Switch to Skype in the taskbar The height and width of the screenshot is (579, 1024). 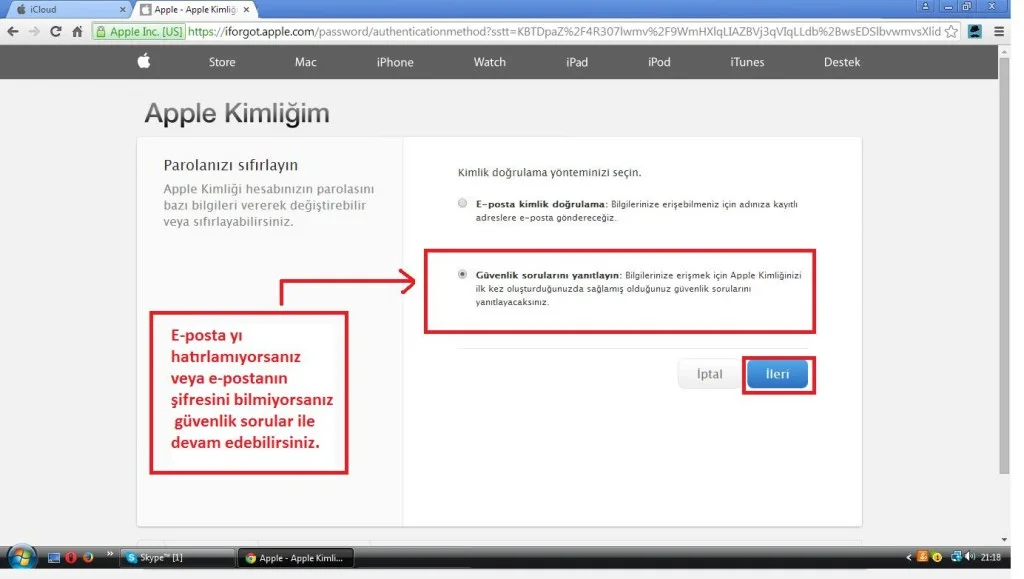[178, 557]
